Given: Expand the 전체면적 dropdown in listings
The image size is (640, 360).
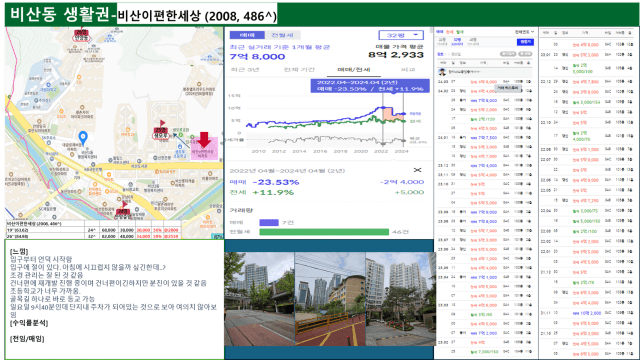Looking at the screenshot, I should pos(524,32).
